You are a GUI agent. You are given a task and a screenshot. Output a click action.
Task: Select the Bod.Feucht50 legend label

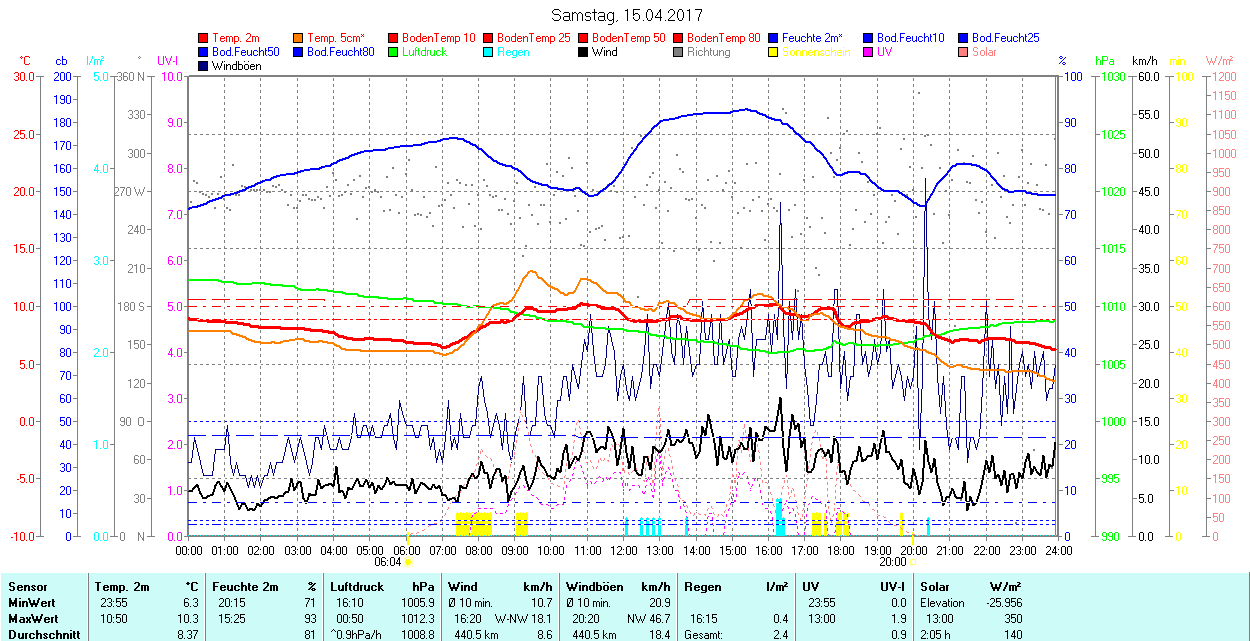246,52
